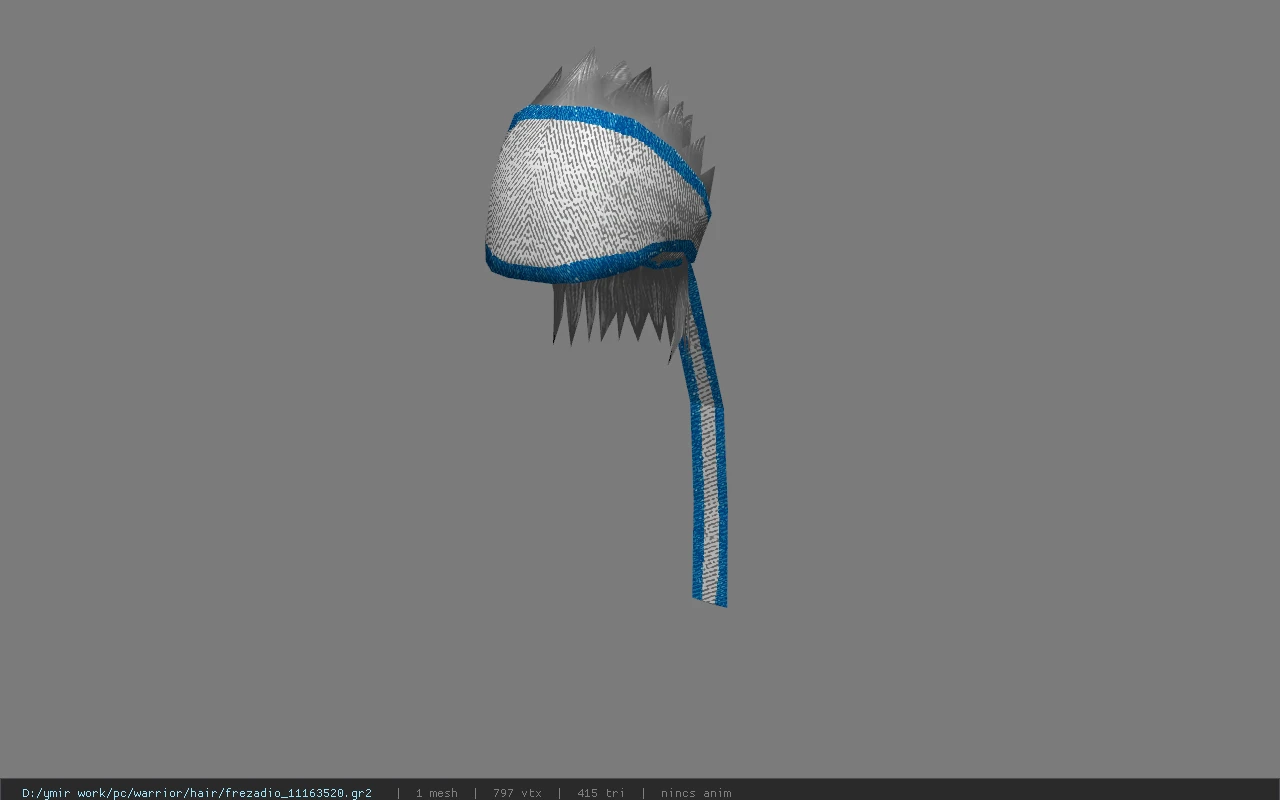Click the file path frezadio_11163520.gr2 in status bar
The width and height of the screenshot is (1280, 800).
197,793
